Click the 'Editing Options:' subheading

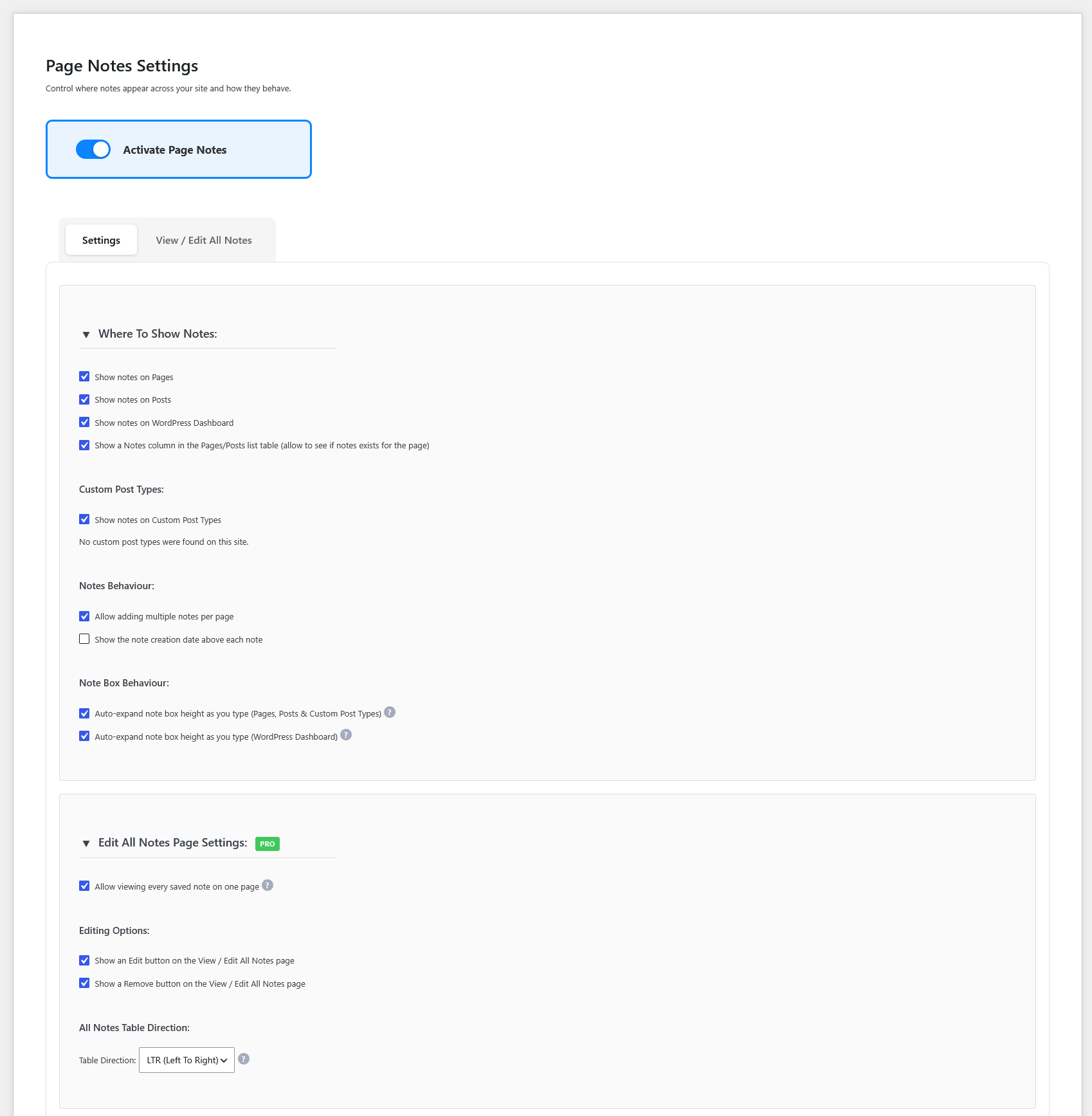[114, 931]
